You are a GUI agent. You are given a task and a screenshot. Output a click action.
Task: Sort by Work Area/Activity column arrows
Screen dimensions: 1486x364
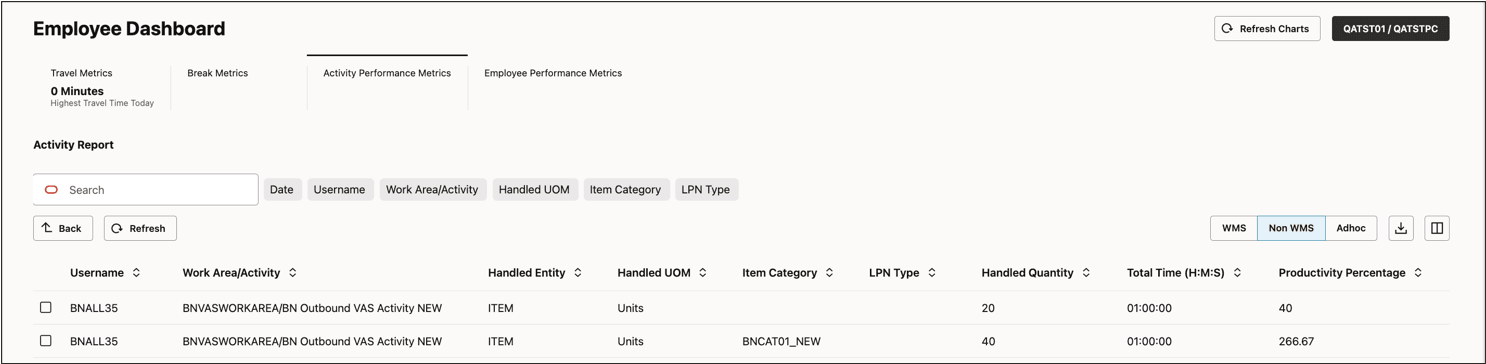point(293,273)
